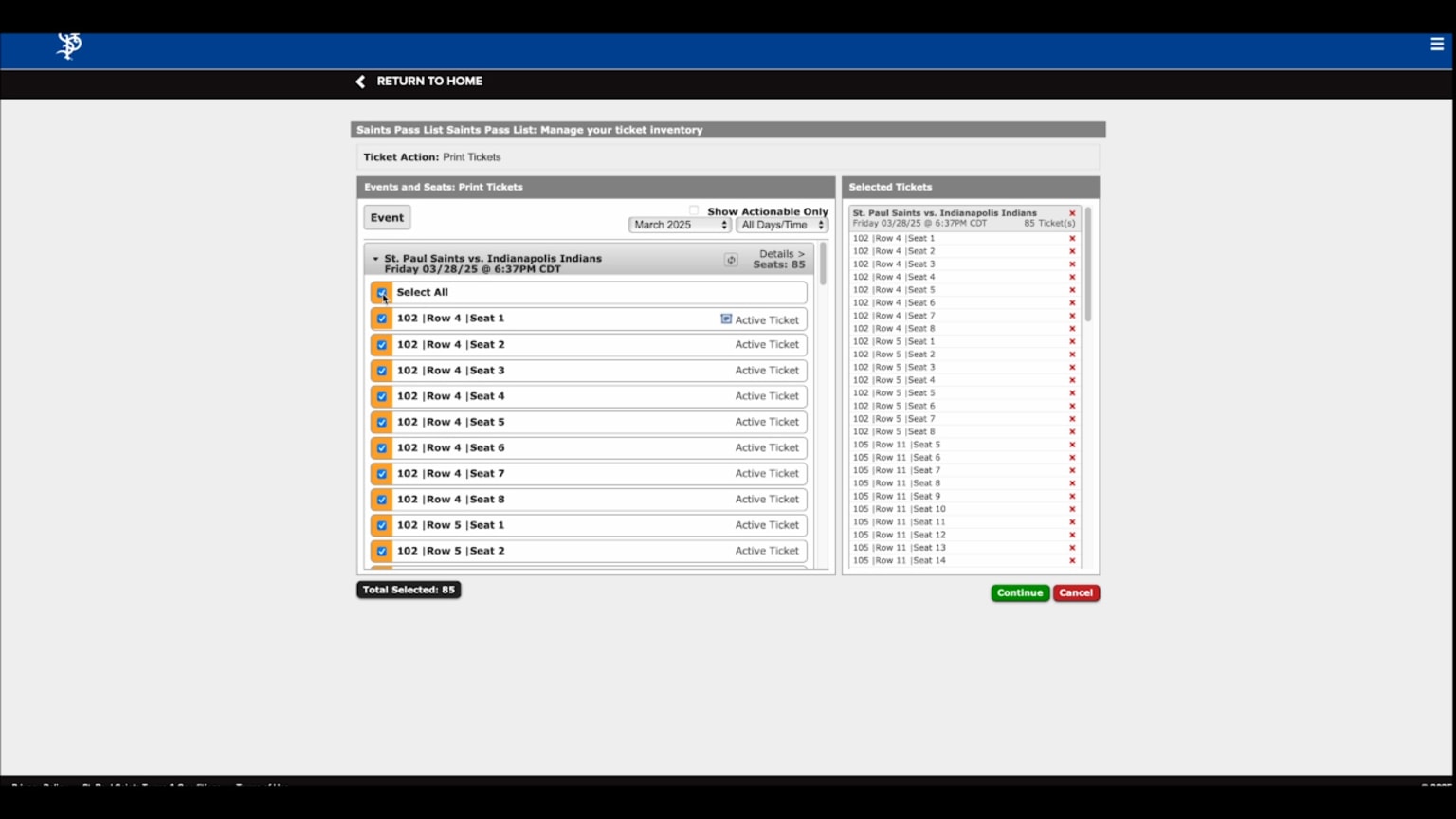Open the hamburger menu icon

click(1437, 45)
